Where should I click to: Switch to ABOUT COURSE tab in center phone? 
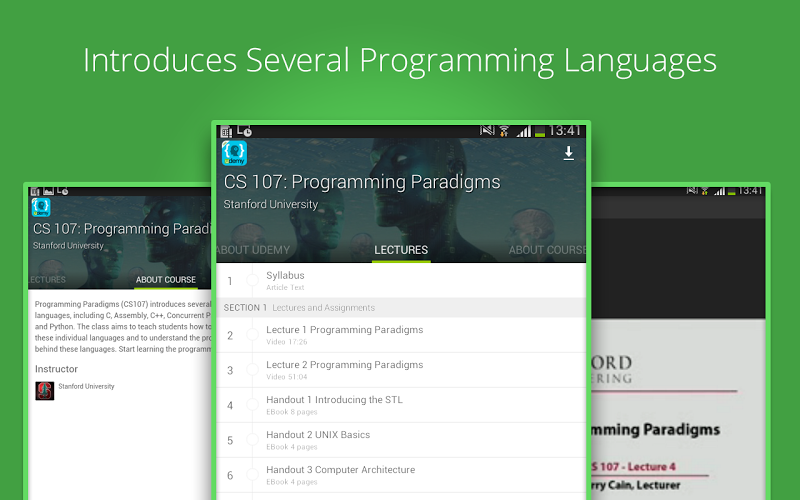[547, 250]
